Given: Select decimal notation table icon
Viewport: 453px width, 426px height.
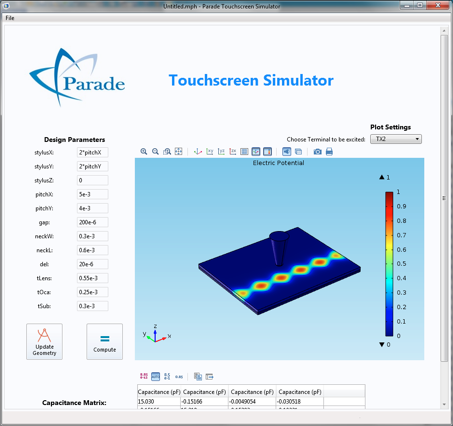Looking at the screenshot, I should 179,376.
